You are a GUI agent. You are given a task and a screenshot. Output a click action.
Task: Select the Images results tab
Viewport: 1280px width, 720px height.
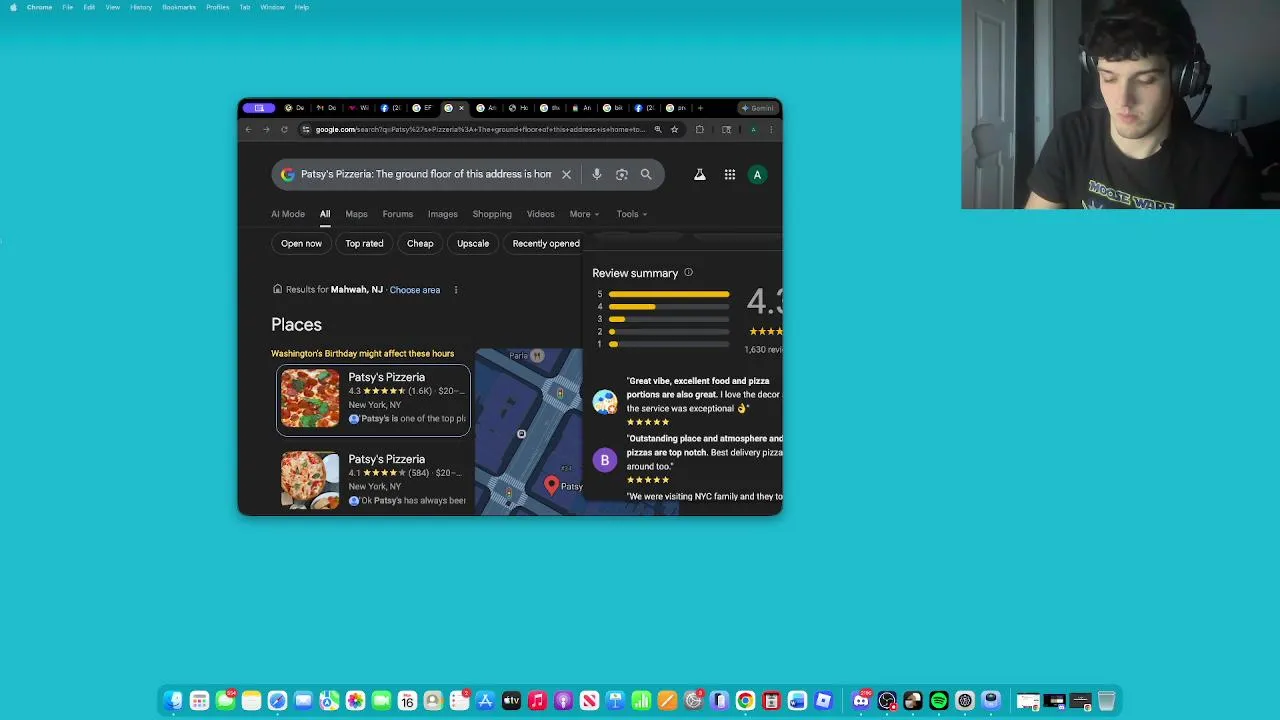point(442,214)
